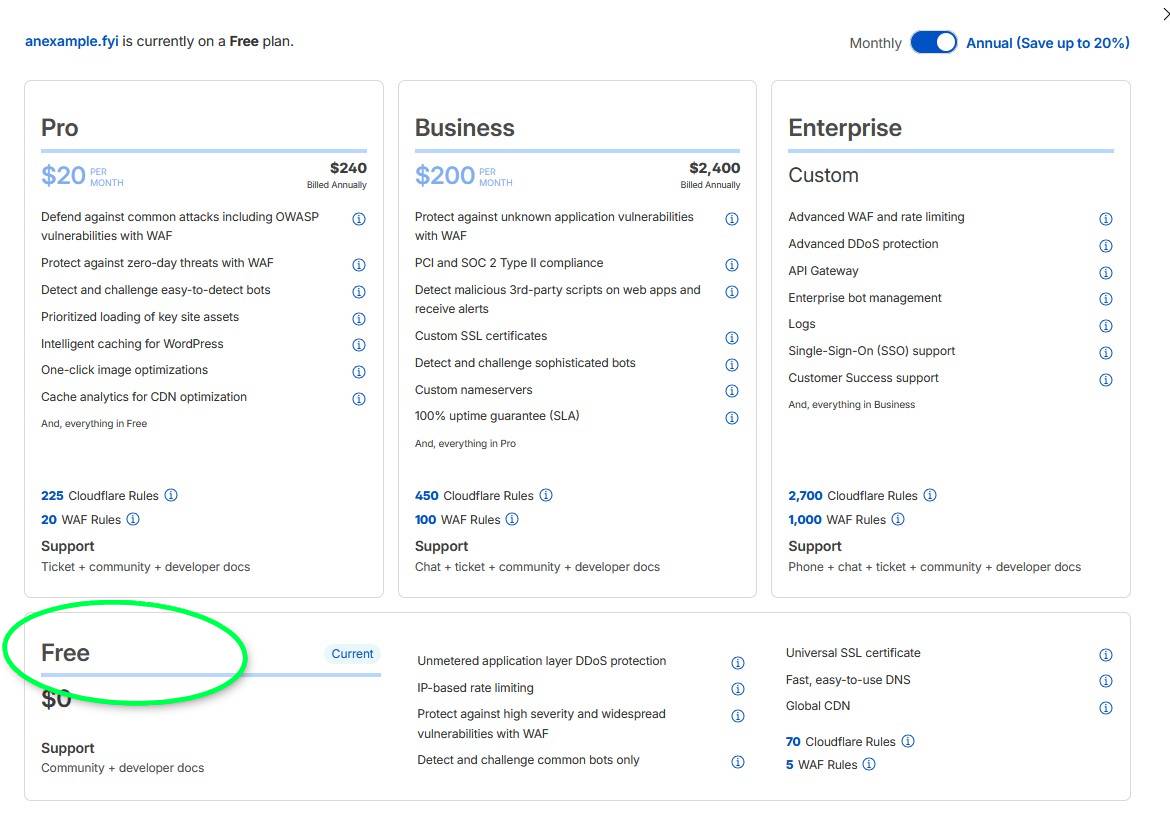Show info for 100% uptime guarantee (SLA)
1170x833 pixels.
click(732, 418)
